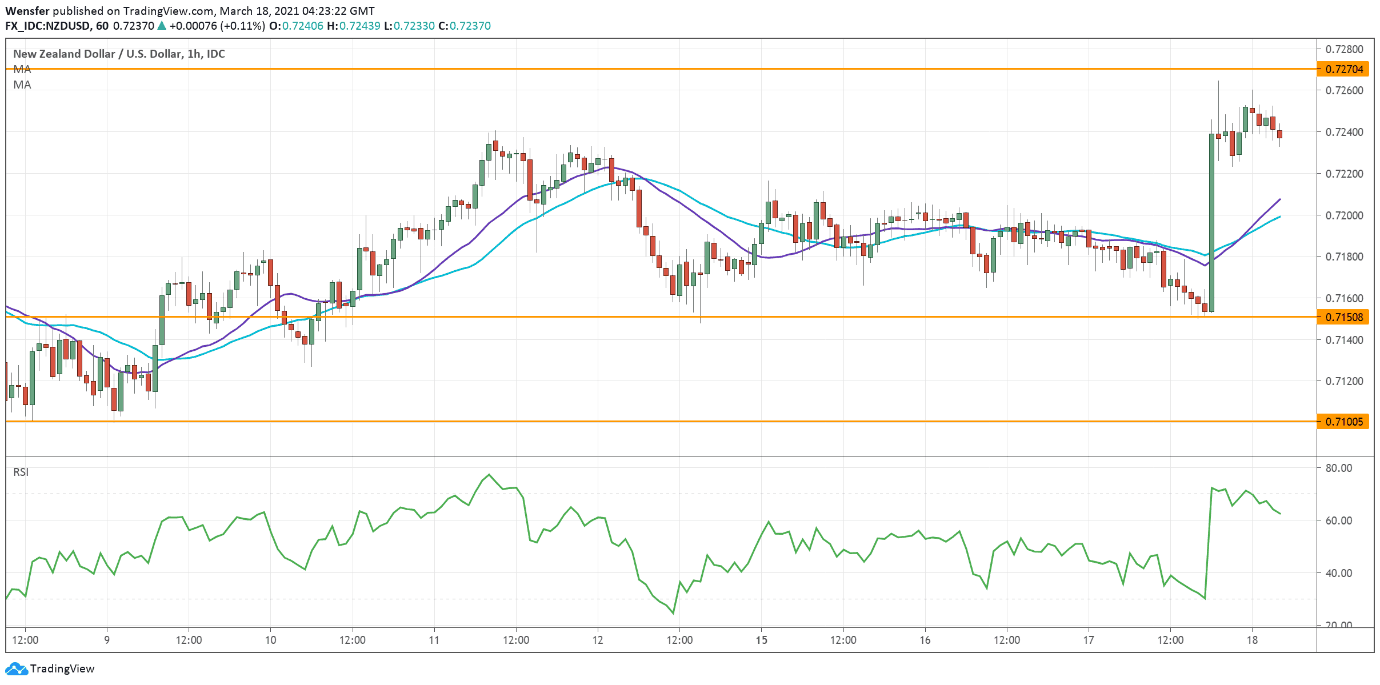Select the first MA indicator label
Viewport: 1380px width, 685px height.
22,70
